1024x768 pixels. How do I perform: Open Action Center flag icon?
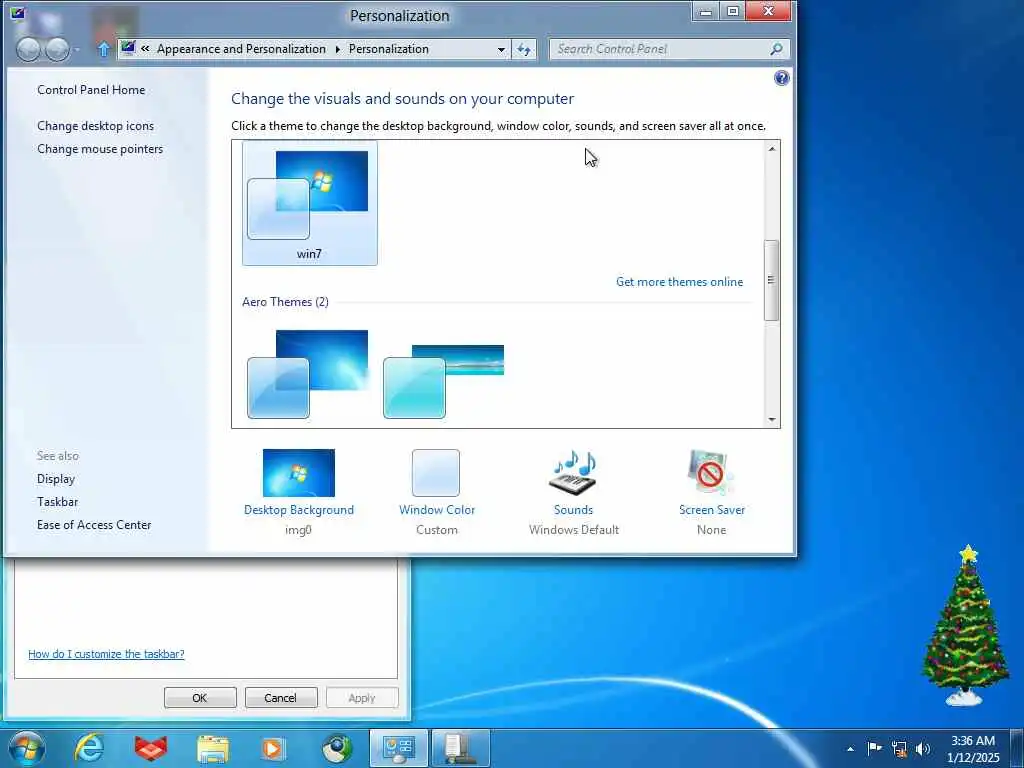click(874, 748)
